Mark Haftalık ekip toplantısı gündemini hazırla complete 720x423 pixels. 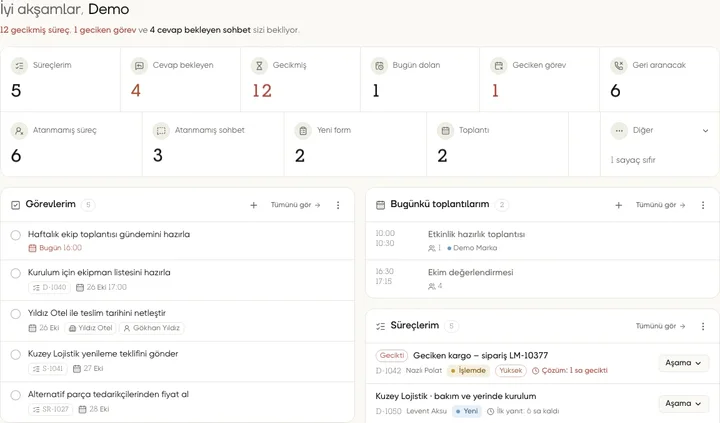[16, 235]
